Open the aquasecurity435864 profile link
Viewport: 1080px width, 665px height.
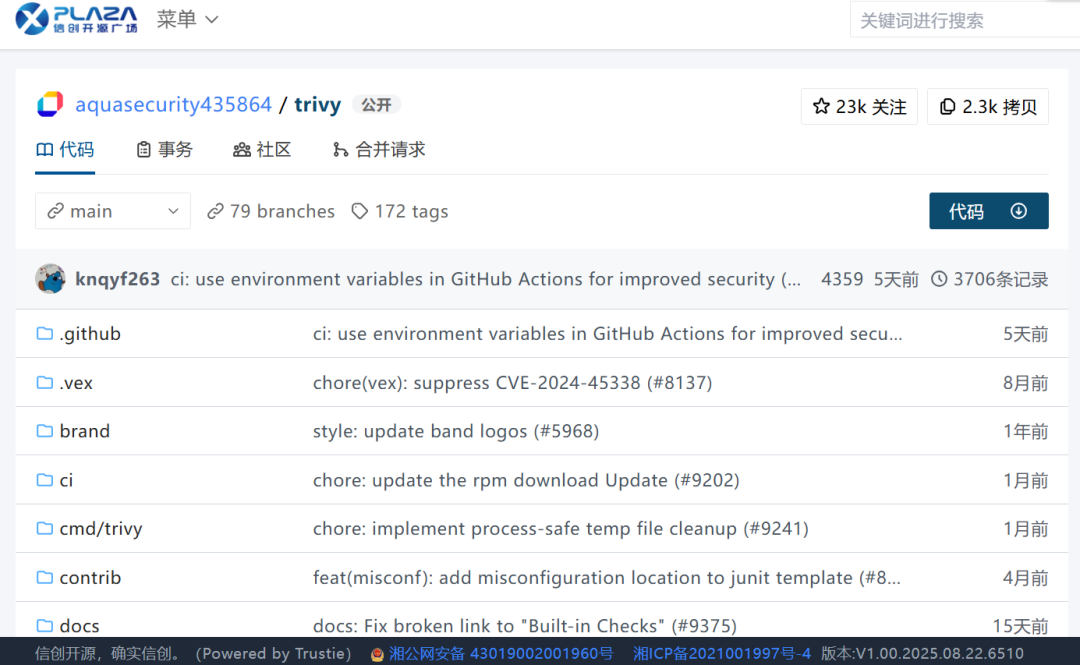(x=173, y=104)
